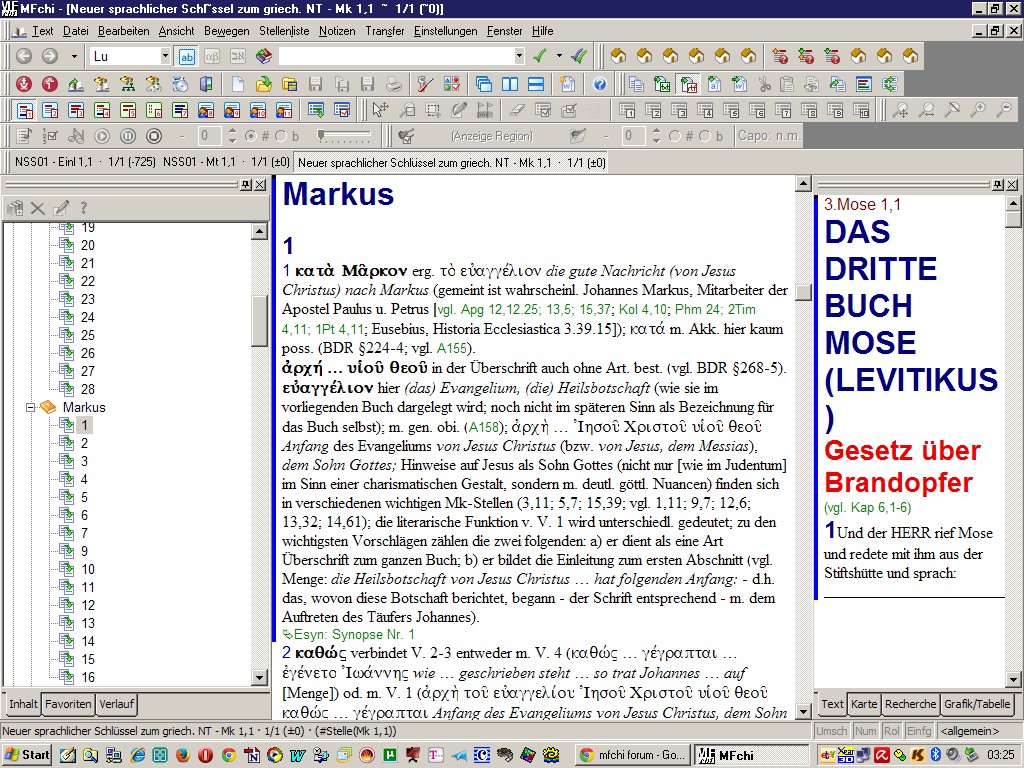
Task: Click the zoom in magnifier icon
Action: (x=977, y=110)
